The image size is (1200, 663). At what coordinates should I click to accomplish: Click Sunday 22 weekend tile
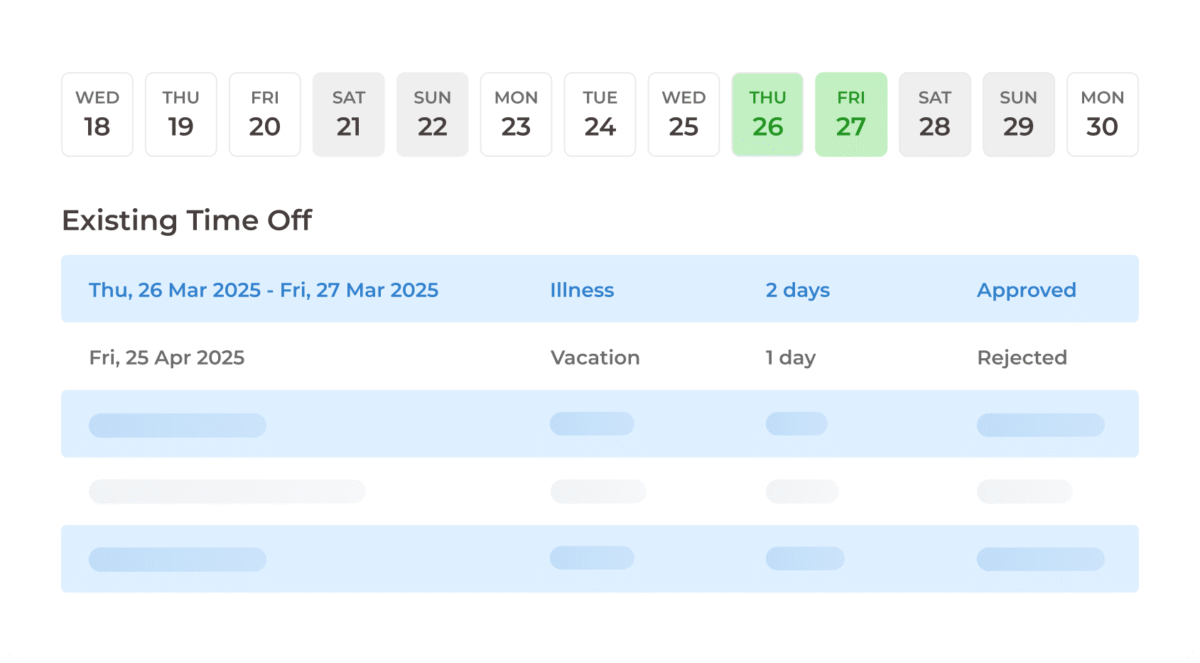point(432,114)
